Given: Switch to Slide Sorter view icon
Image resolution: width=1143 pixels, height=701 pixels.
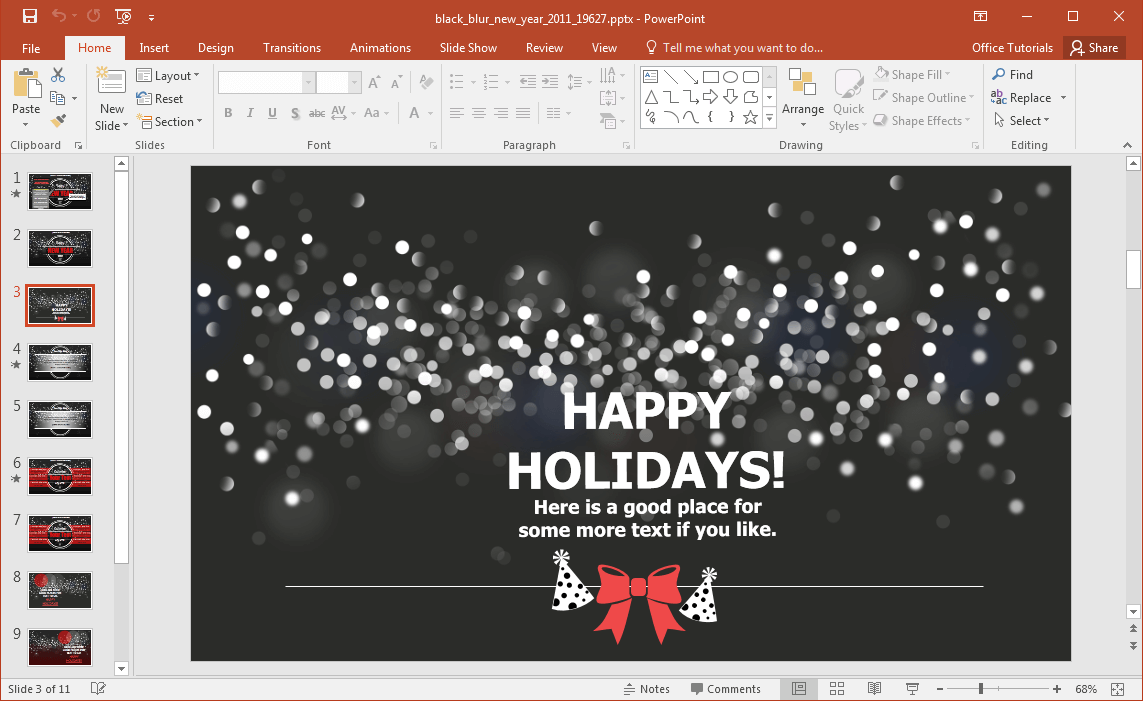Looking at the screenshot, I should (837, 689).
